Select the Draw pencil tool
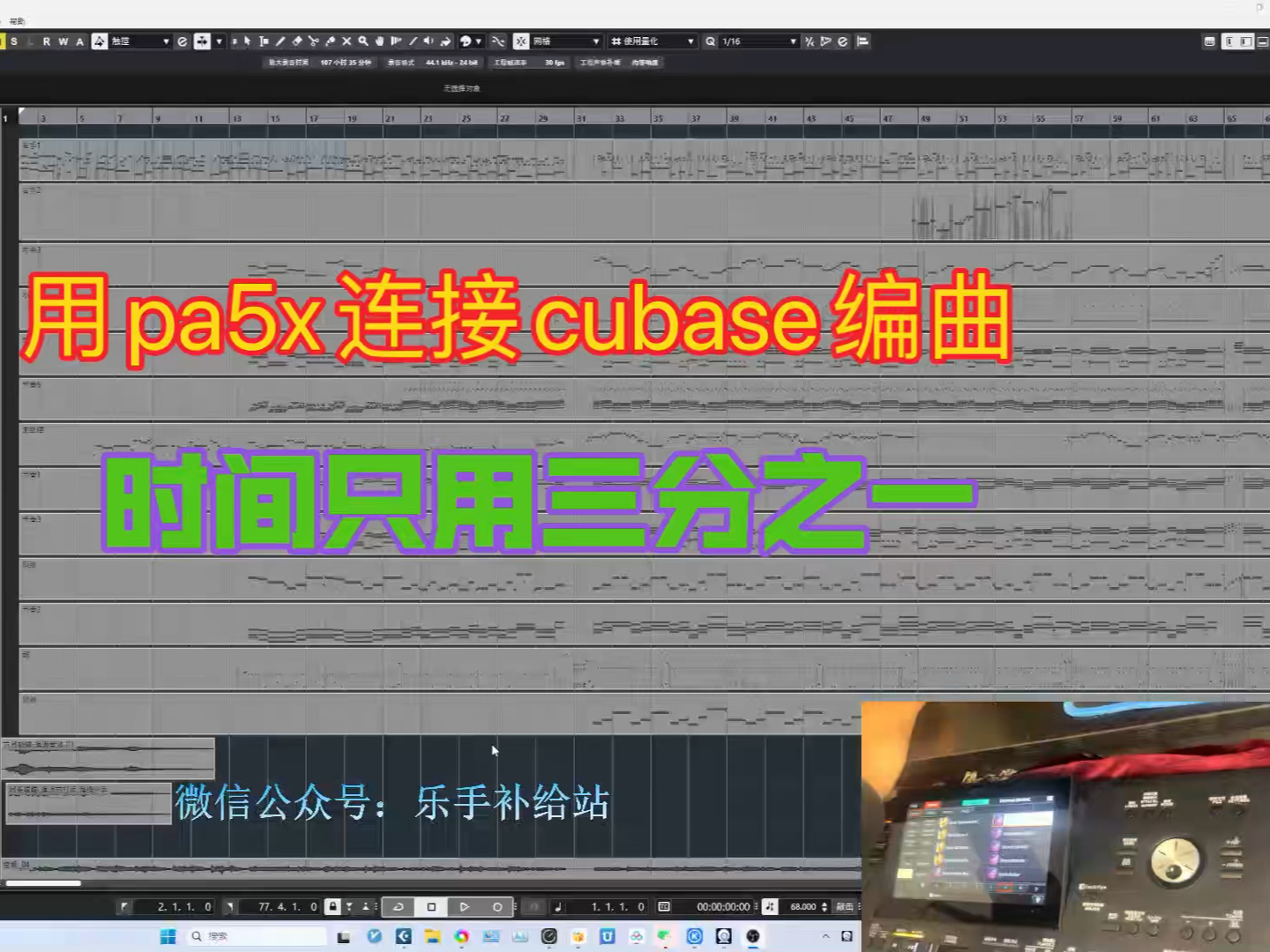This screenshot has width=1270, height=952. pos(280,41)
